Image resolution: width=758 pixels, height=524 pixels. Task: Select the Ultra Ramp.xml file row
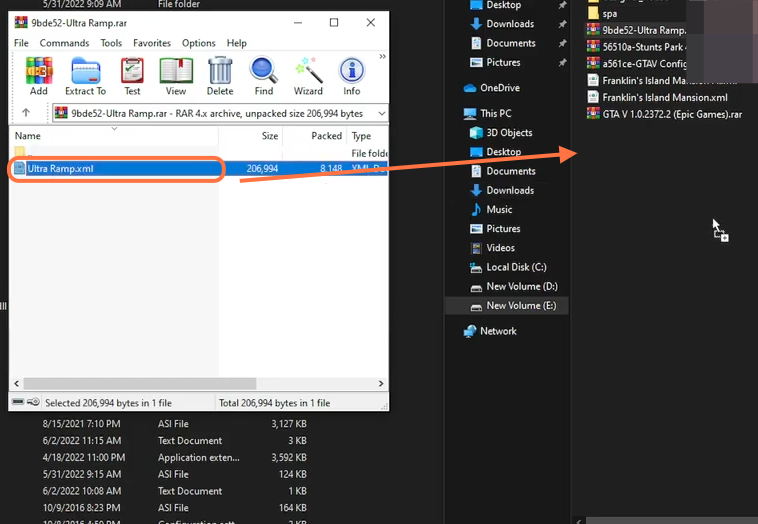[x=198, y=169]
